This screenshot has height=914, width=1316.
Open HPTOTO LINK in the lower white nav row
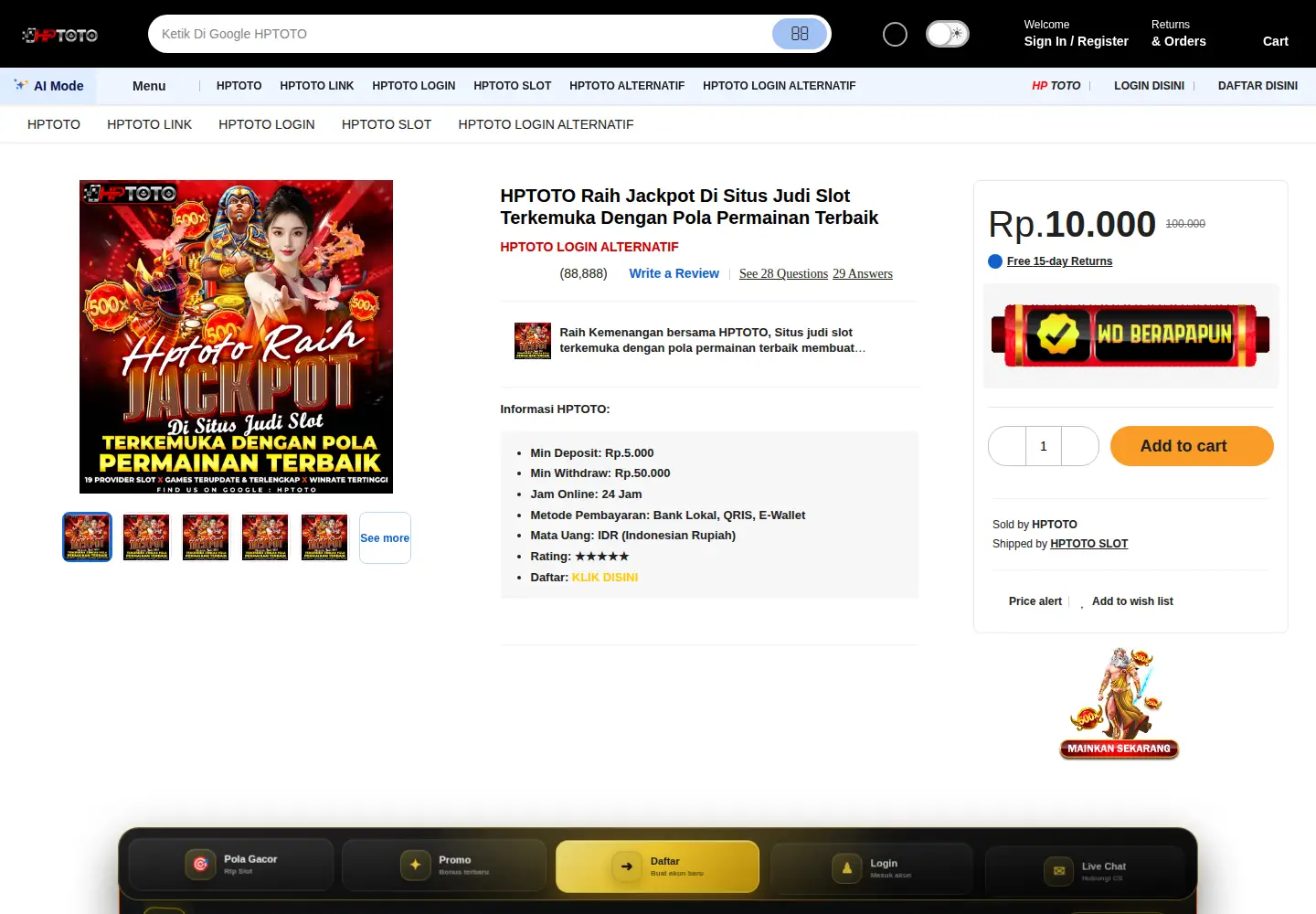tap(150, 124)
